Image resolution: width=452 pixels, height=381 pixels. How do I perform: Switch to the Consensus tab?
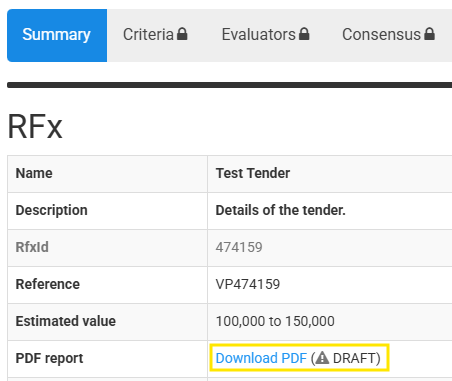(x=388, y=35)
